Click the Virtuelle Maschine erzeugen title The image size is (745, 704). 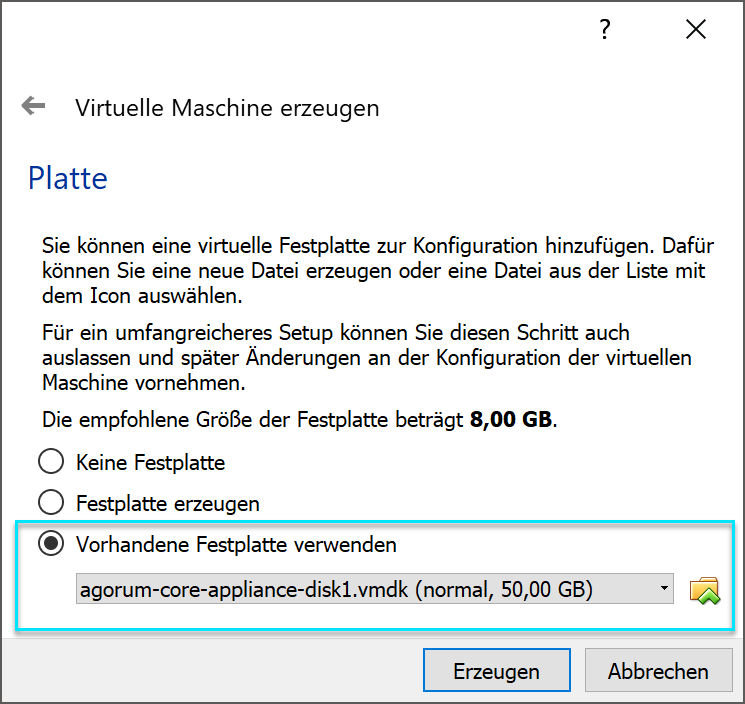[x=227, y=108]
